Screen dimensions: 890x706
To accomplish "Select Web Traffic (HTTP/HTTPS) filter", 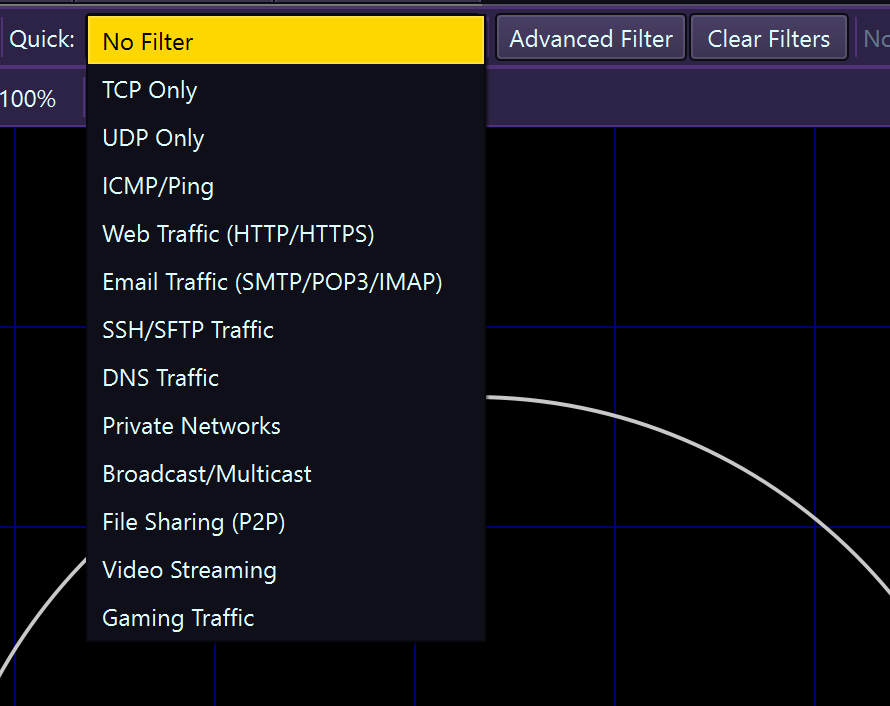I will tap(238, 234).
